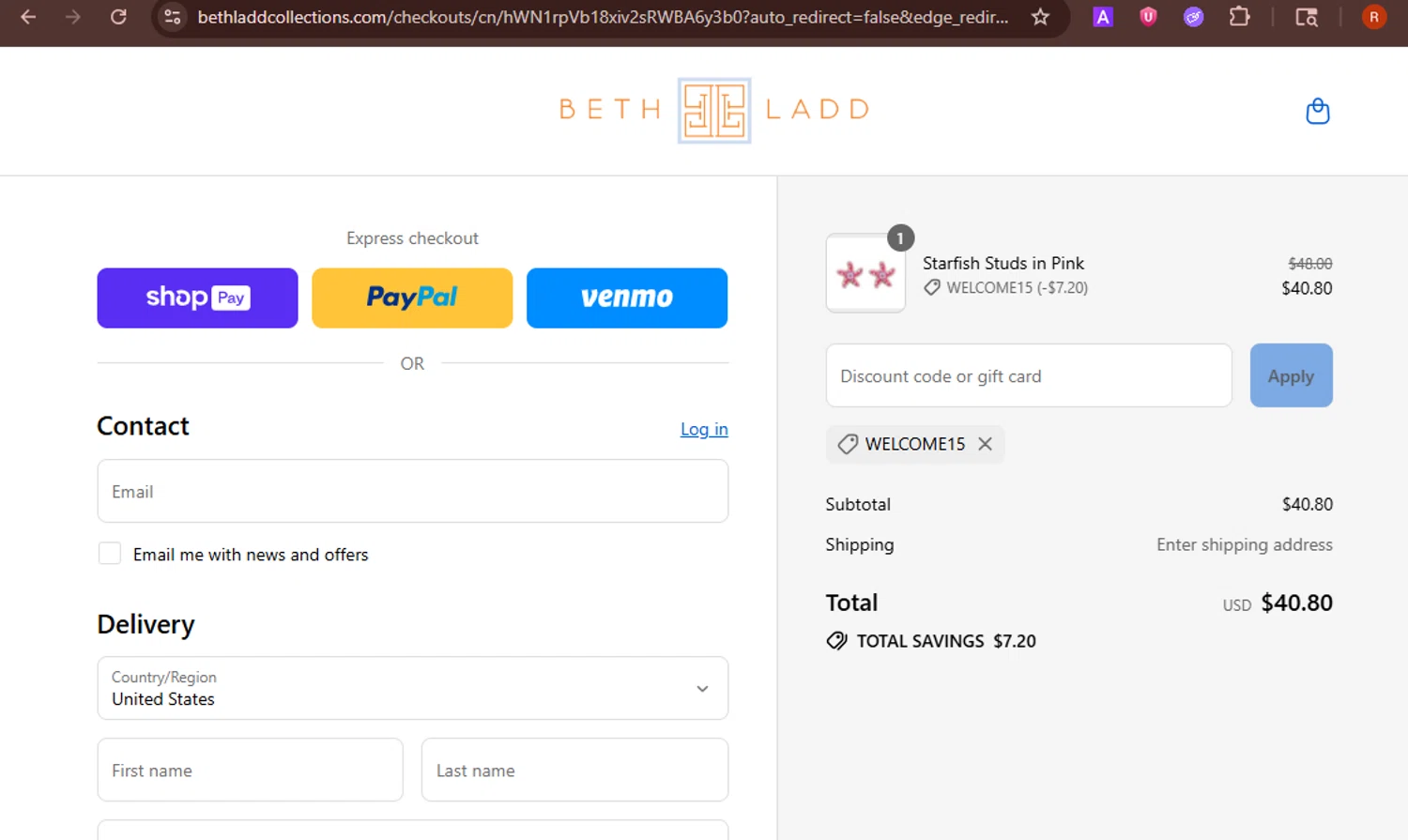This screenshot has width=1408, height=840.
Task: Check out with PayPal
Action: [412, 298]
